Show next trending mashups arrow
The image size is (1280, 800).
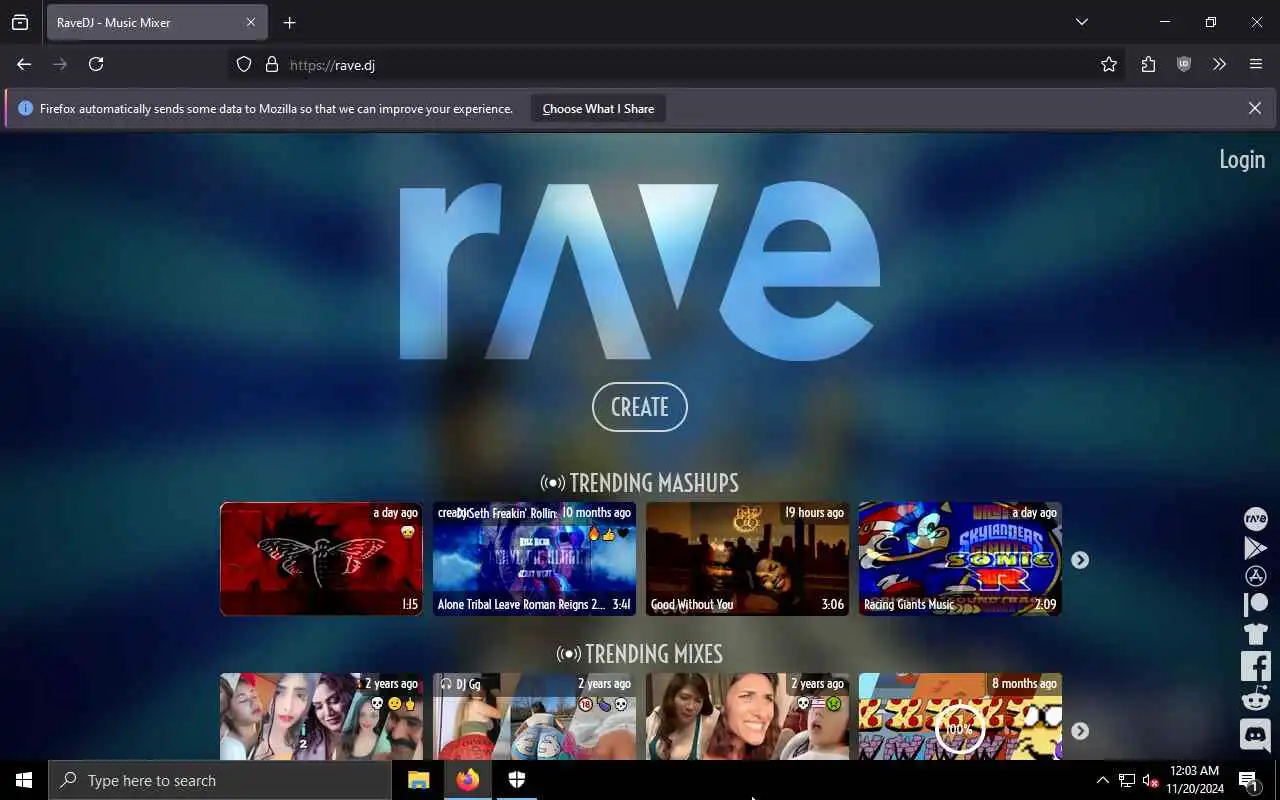tap(1080, 560)
